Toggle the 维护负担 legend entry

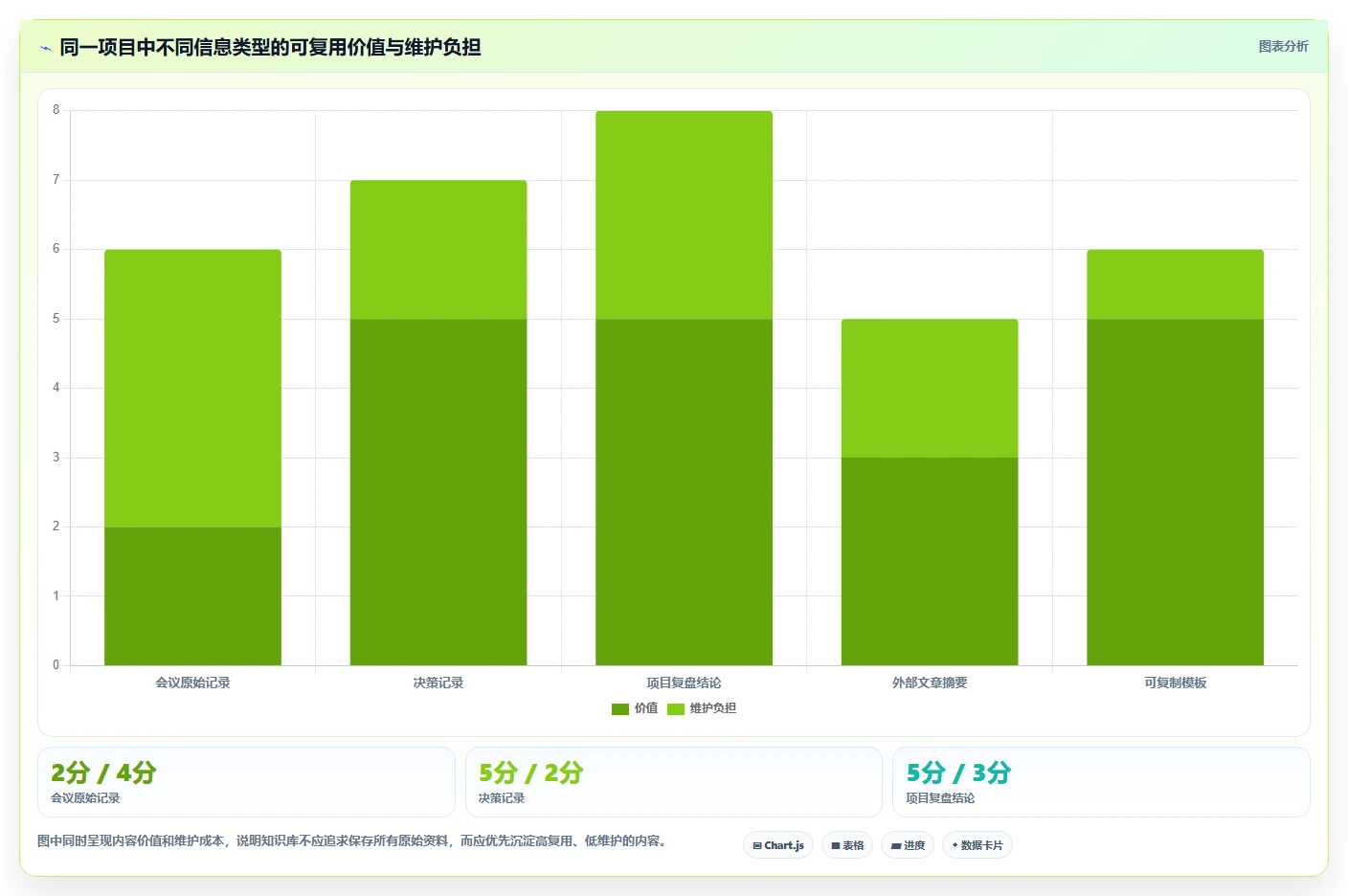tap(702, 708)
